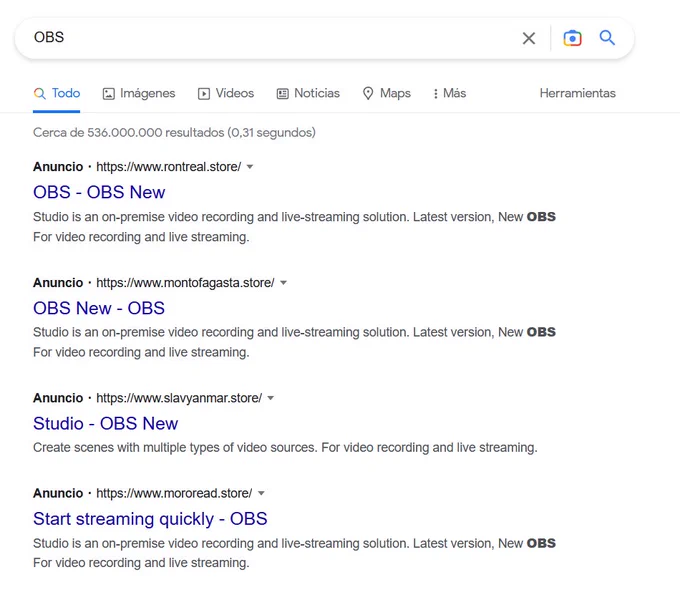Click the https://www.rontreal.store/ URL text
This screenshot has width=680, height=595.
click(168, 167)
